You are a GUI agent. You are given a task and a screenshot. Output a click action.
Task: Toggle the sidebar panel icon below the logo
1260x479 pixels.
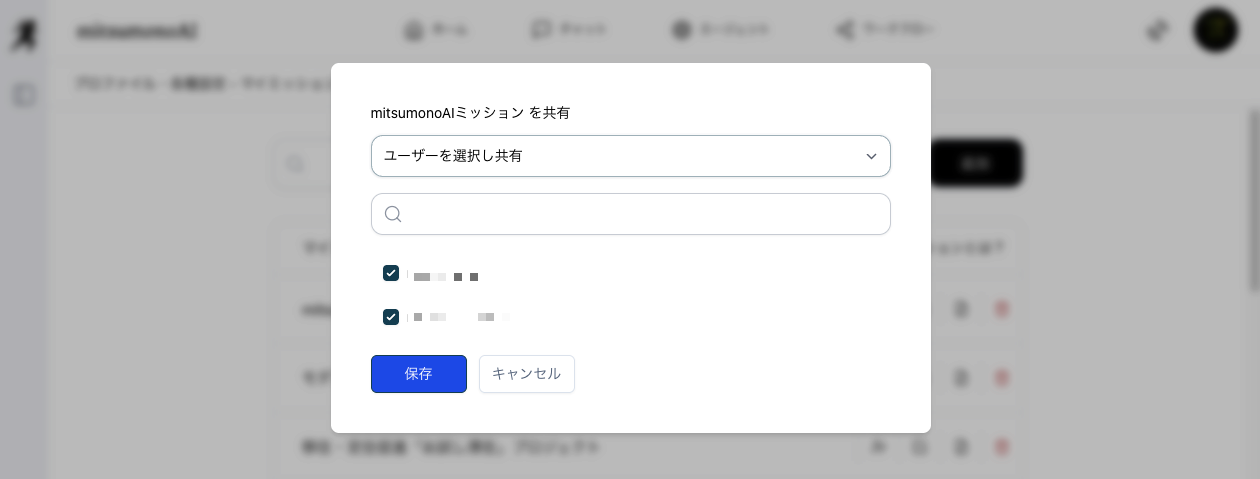(24, 95)
